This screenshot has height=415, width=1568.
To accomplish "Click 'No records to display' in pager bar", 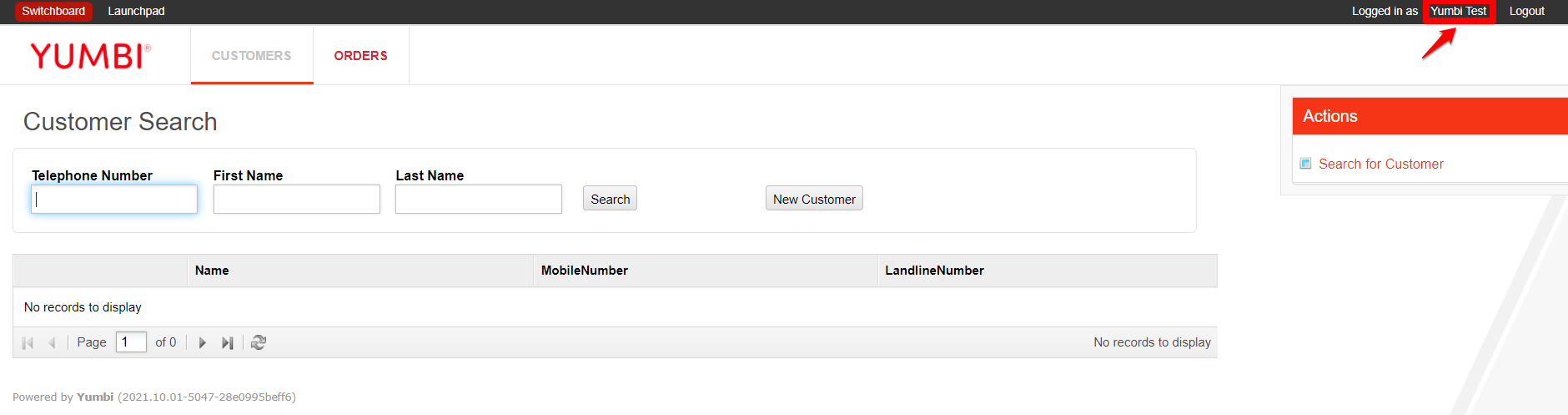I will click(1152, 342).
